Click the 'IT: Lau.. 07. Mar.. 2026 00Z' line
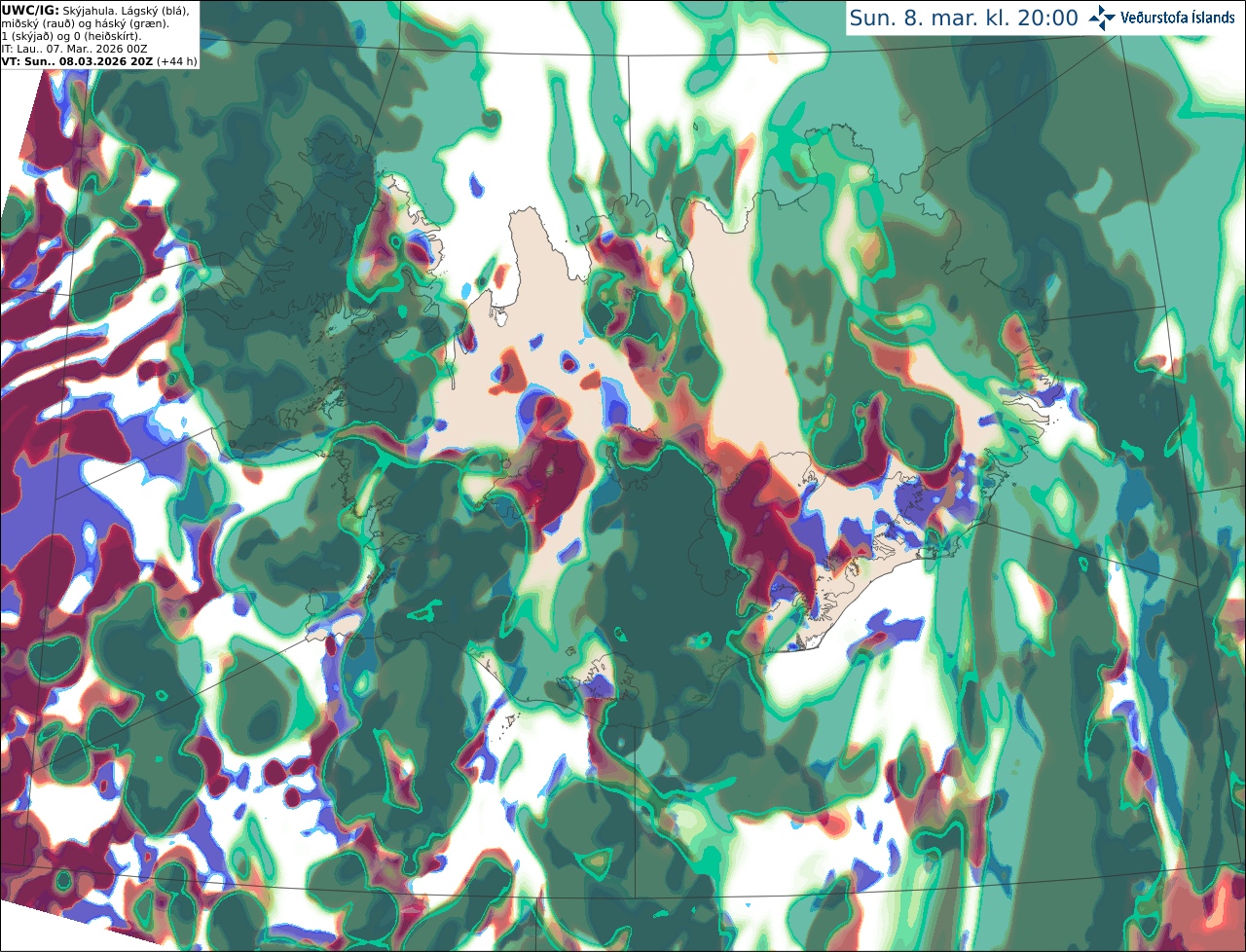Image resolution: width=1246 pixels, height=952 pixels. 74,49
